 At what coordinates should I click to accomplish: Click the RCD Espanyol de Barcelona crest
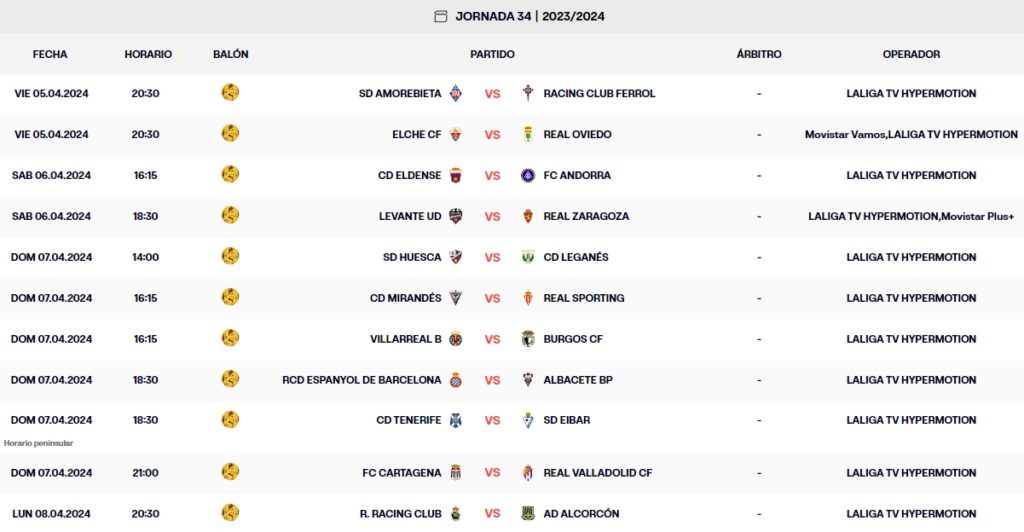click(456, 380)
